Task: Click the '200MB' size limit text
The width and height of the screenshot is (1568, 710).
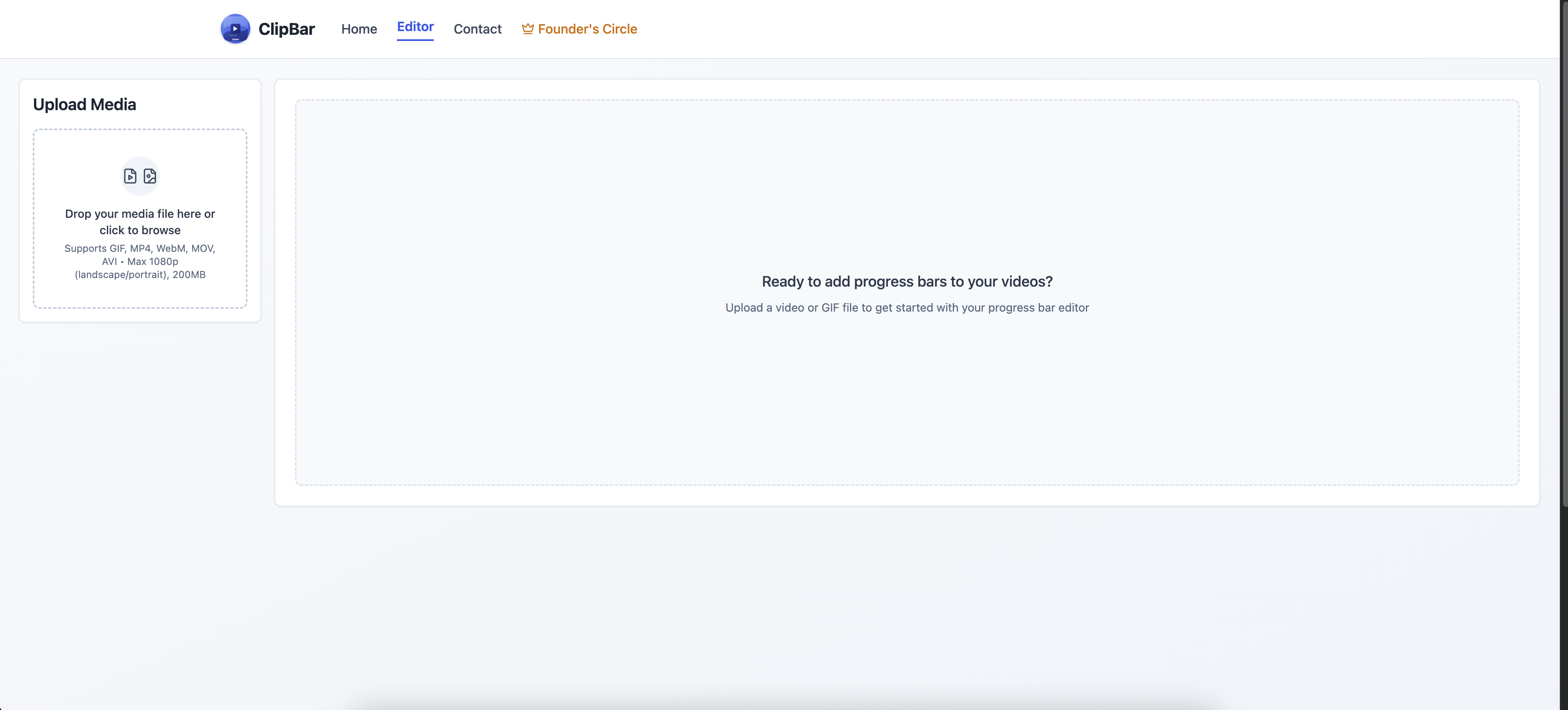Action: 189,275
